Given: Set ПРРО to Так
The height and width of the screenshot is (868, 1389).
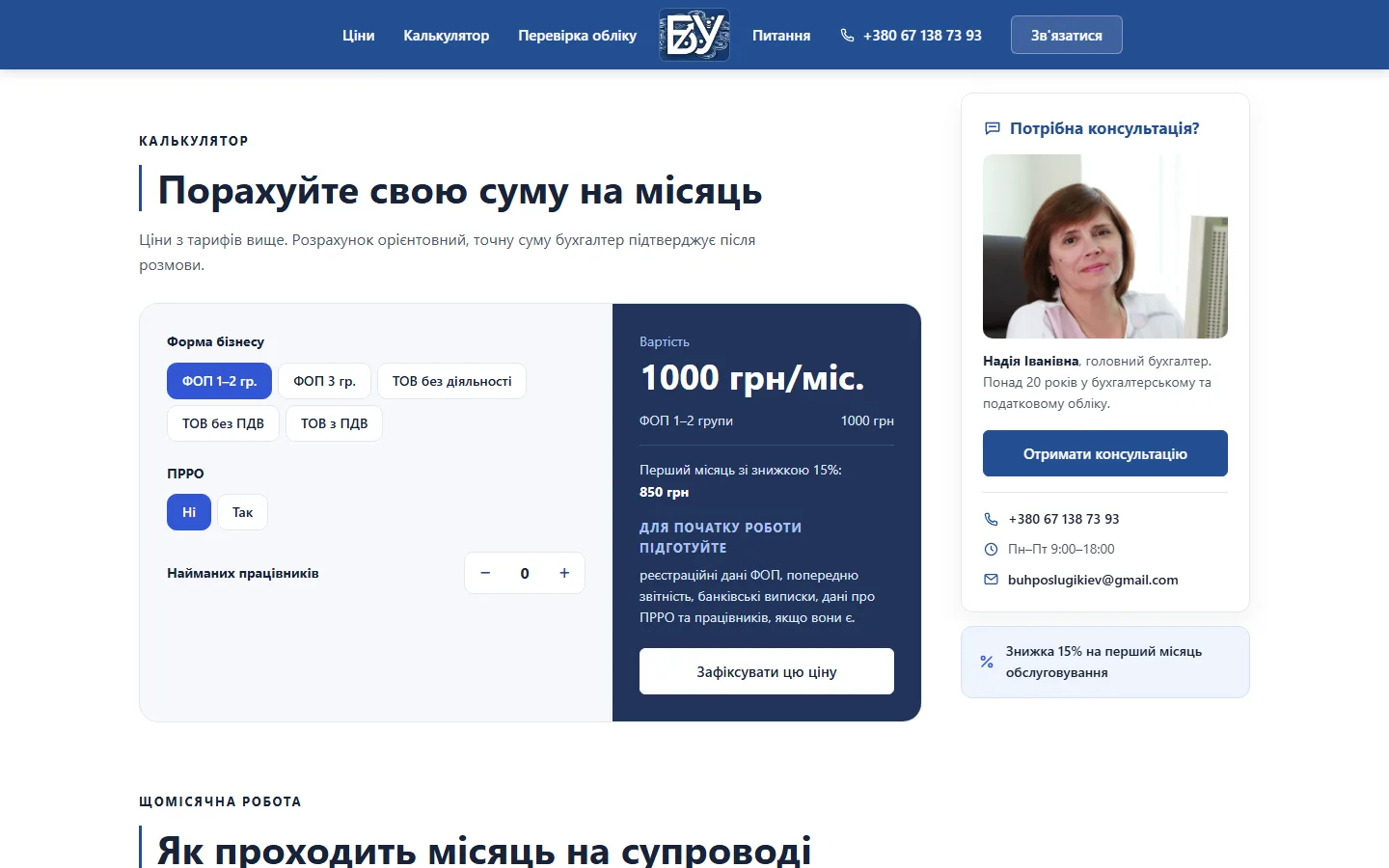Looking at the screenshot, I should 242,512.
